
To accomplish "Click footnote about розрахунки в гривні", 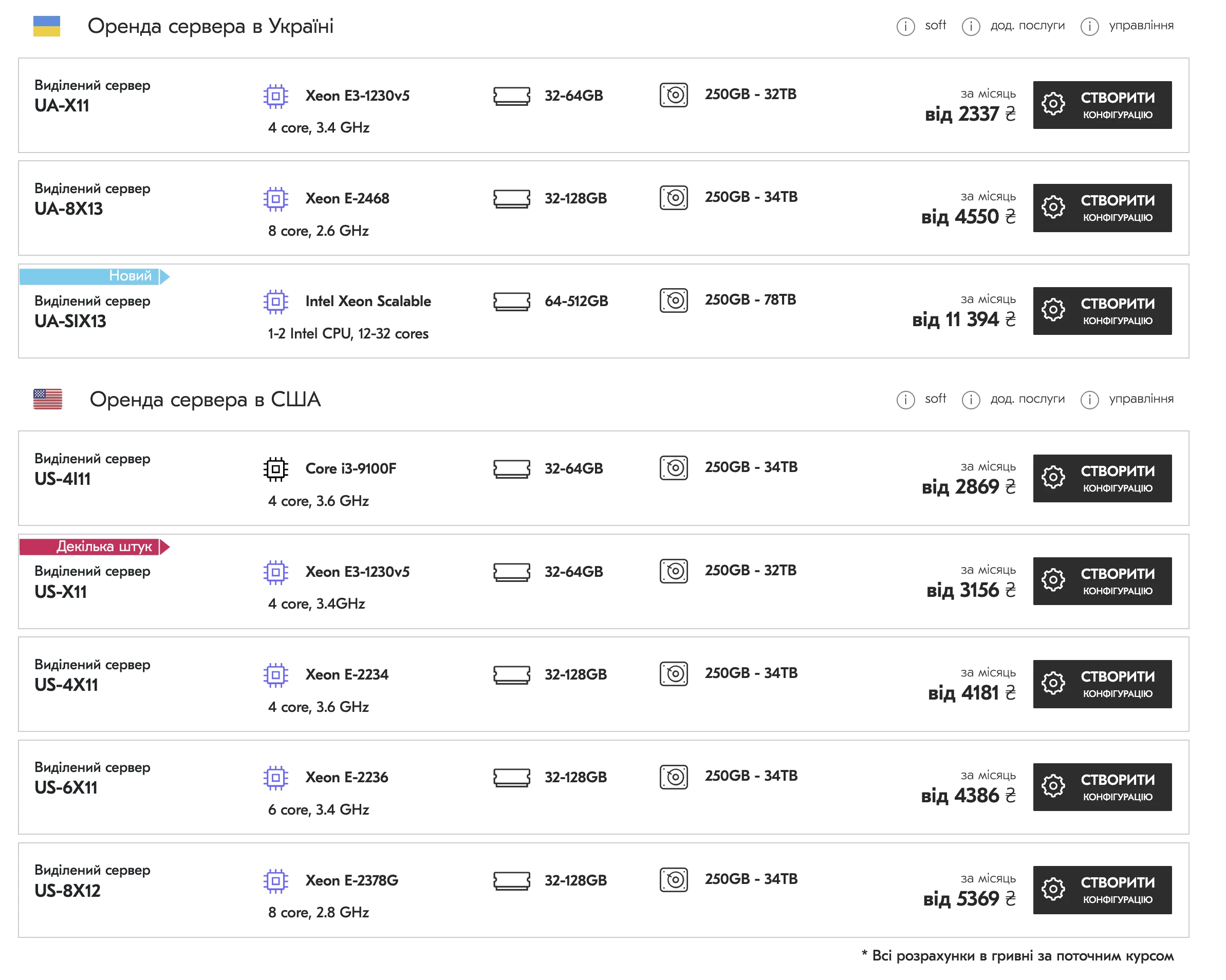I will tap(1018, 956).
